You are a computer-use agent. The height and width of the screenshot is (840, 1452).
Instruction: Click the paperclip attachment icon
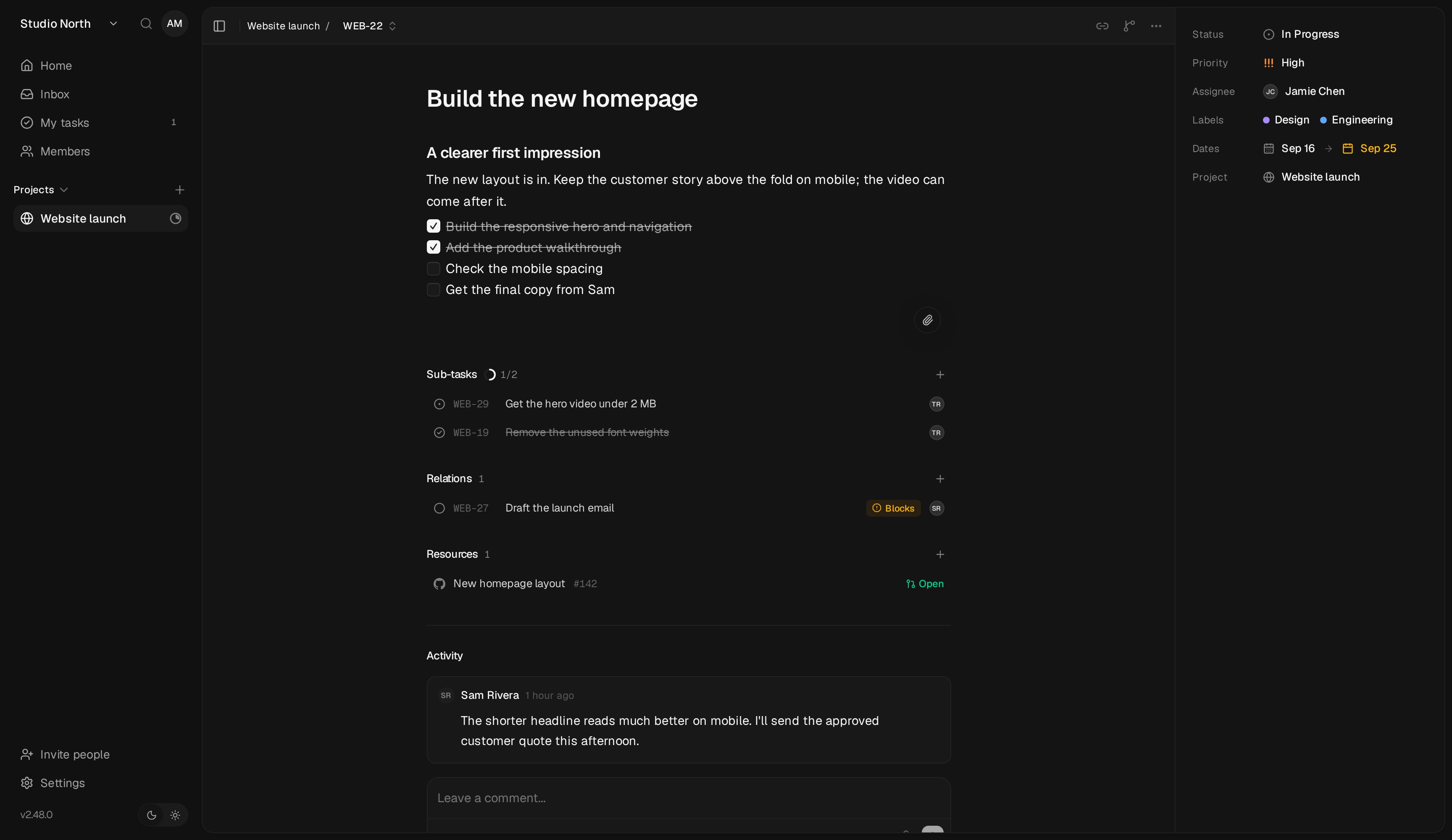(927, 320)
